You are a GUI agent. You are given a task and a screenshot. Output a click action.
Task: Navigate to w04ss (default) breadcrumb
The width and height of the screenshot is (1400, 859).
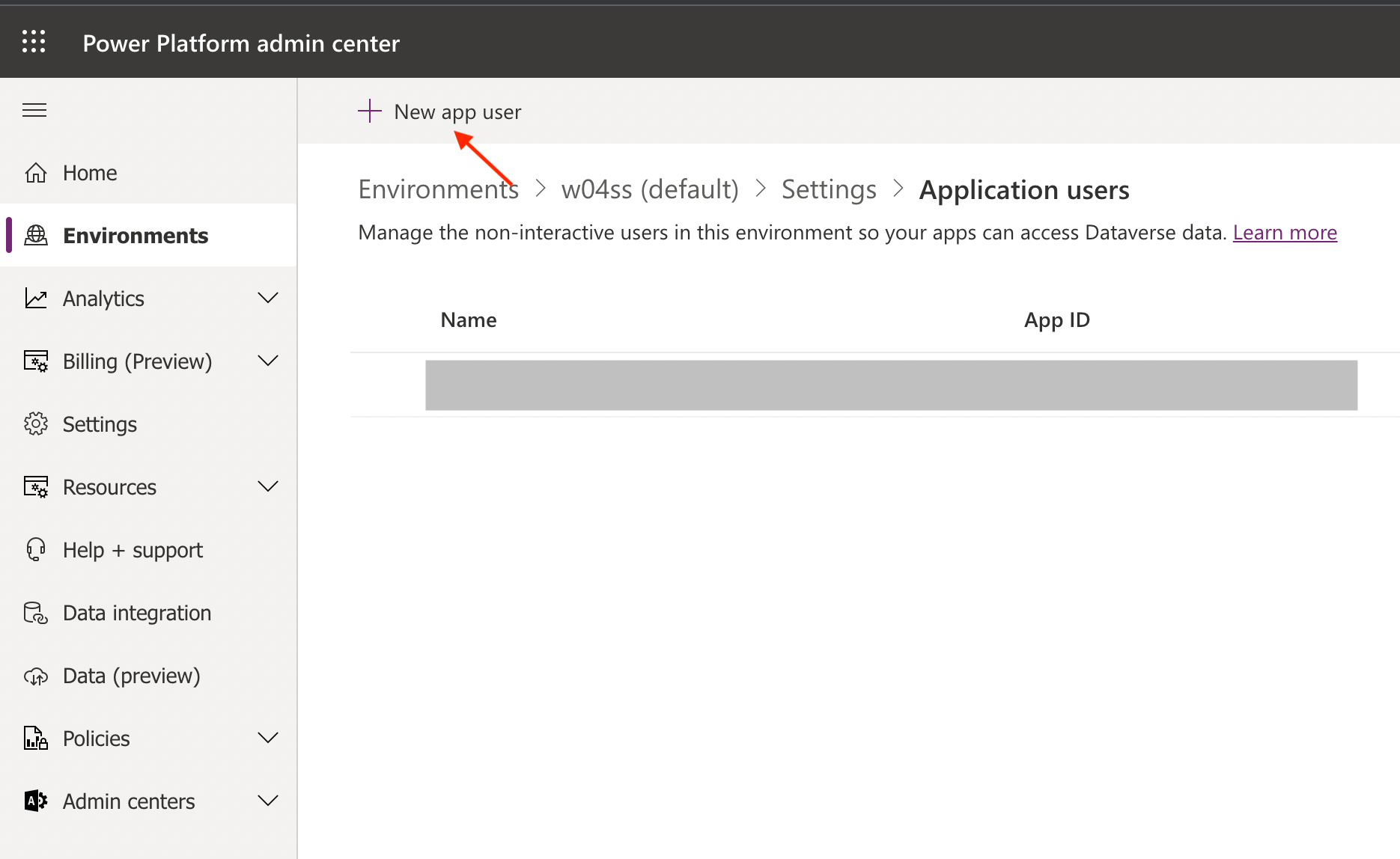click(650, 189)
